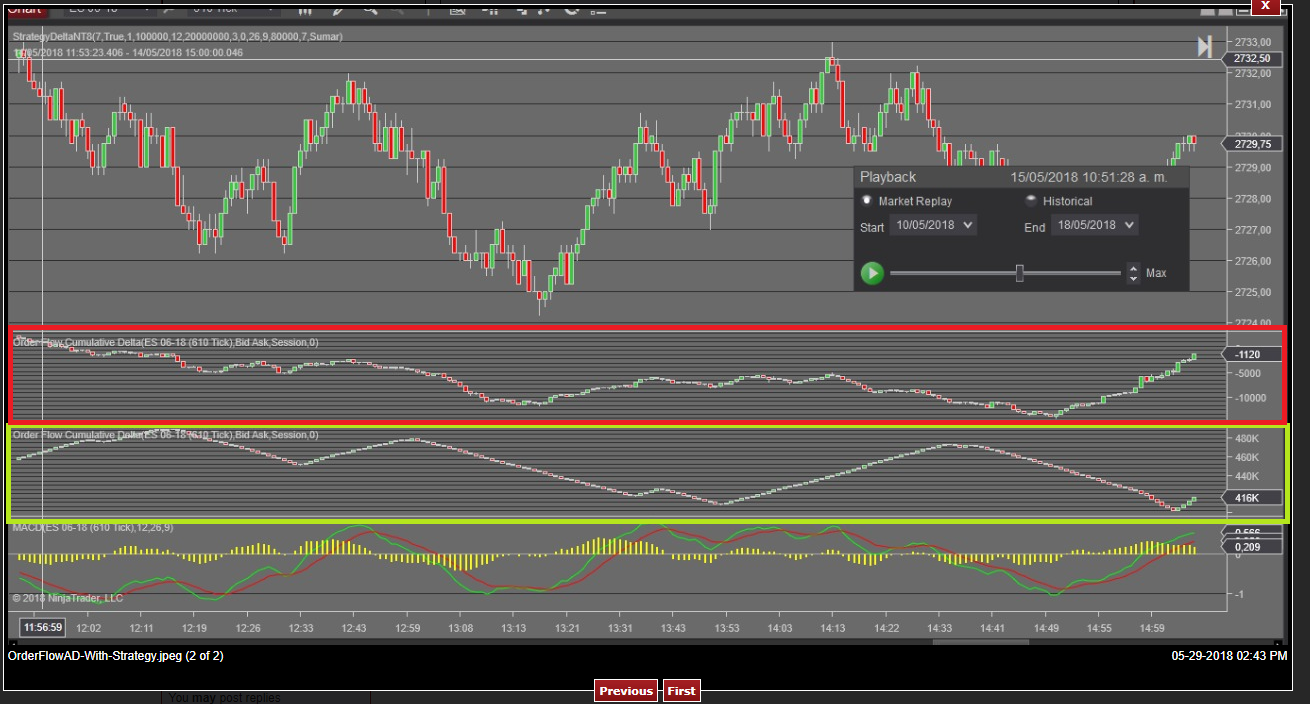Click the 2732,50 price marker label
The height and width of the screenshot is (704, 1310).
click(x=1251, y=59)
